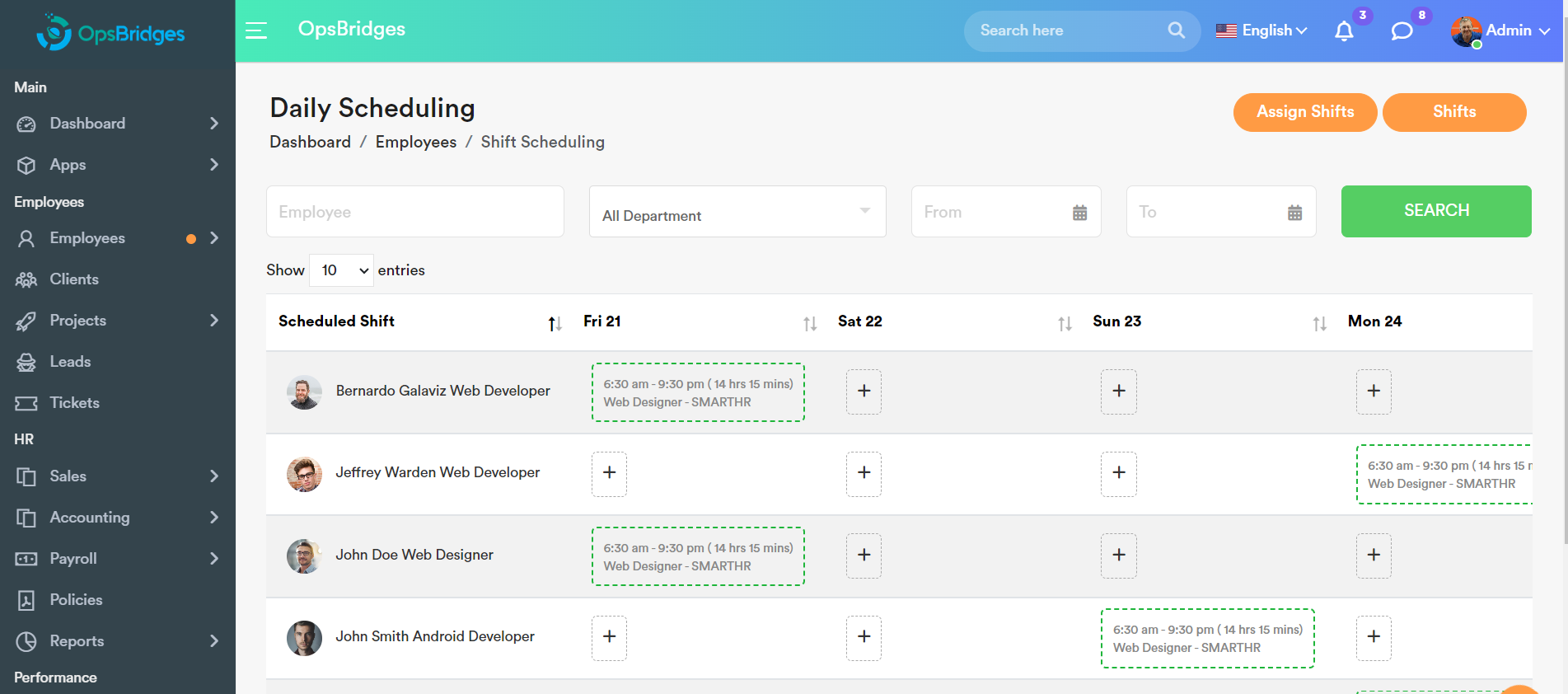Open Bernardo Galaviz's Fri 21 shift card
Screen dimensions: 1568x694
point(698,392)
